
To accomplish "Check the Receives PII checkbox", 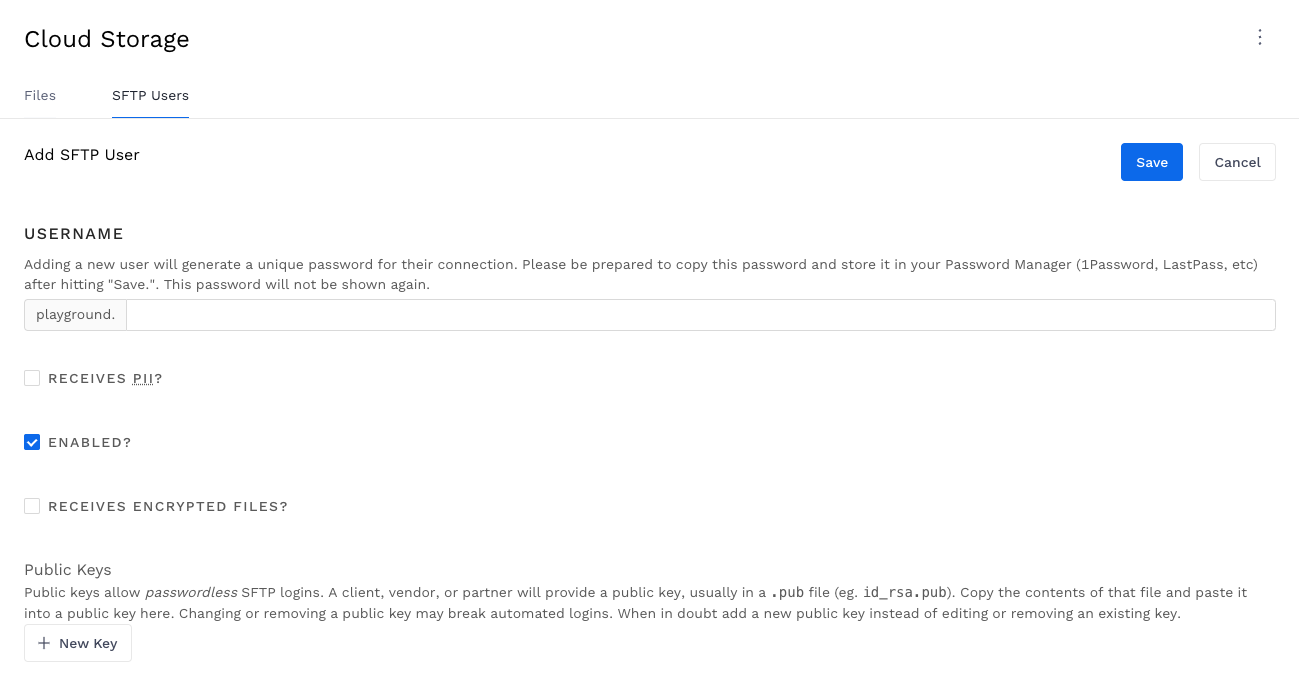I will pos(31,378).
